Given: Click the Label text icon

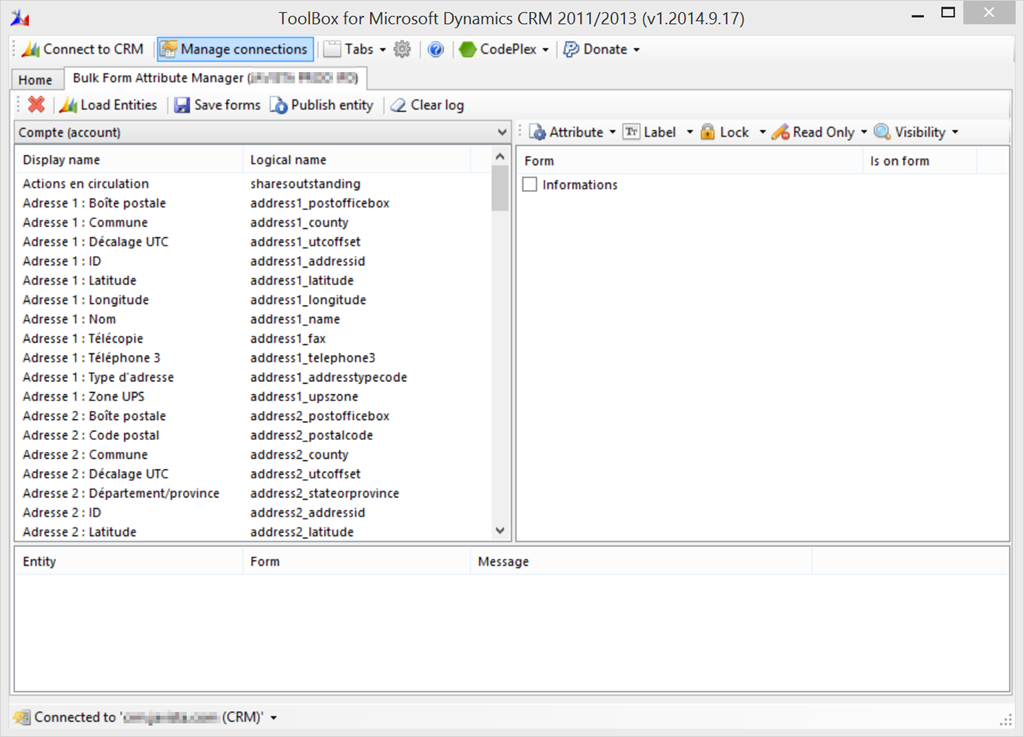Looking at the screenshot, I should point(632,132).
